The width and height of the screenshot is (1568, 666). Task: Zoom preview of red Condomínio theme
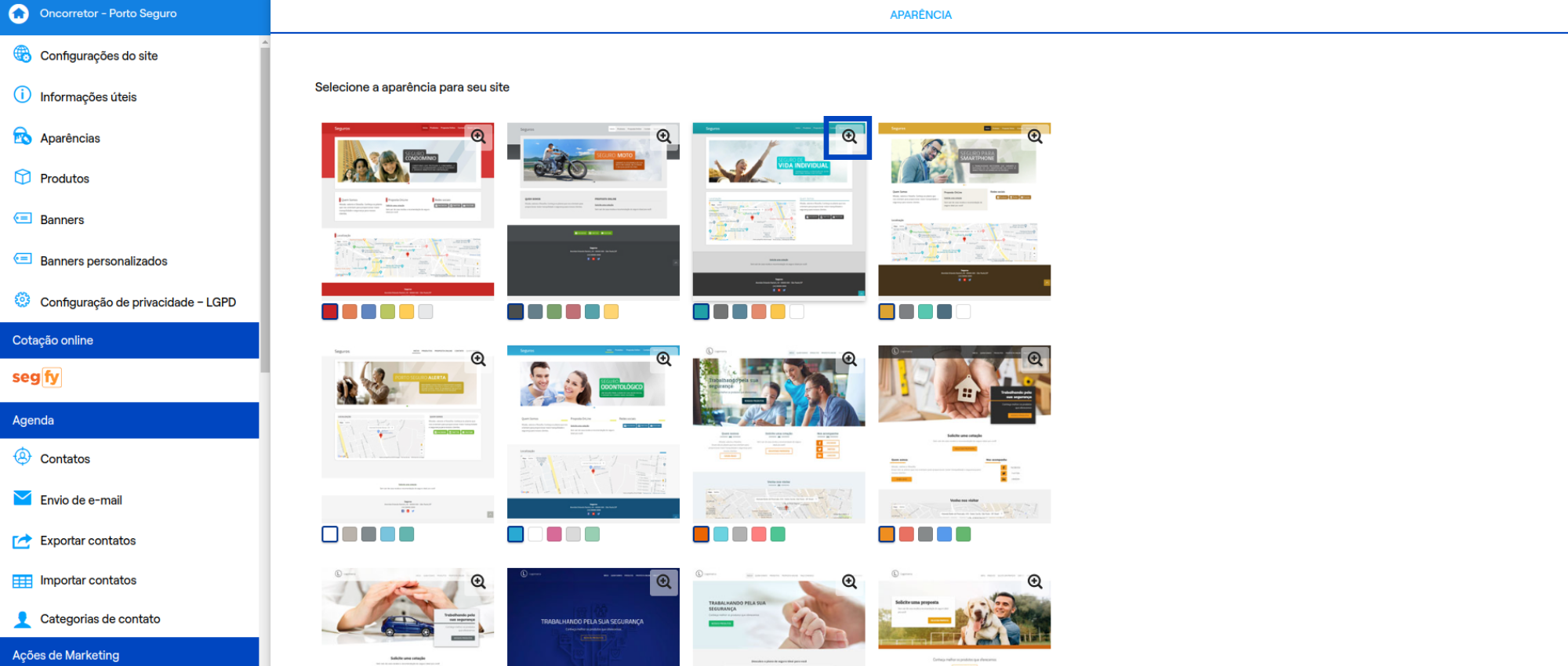click(478, 136)
